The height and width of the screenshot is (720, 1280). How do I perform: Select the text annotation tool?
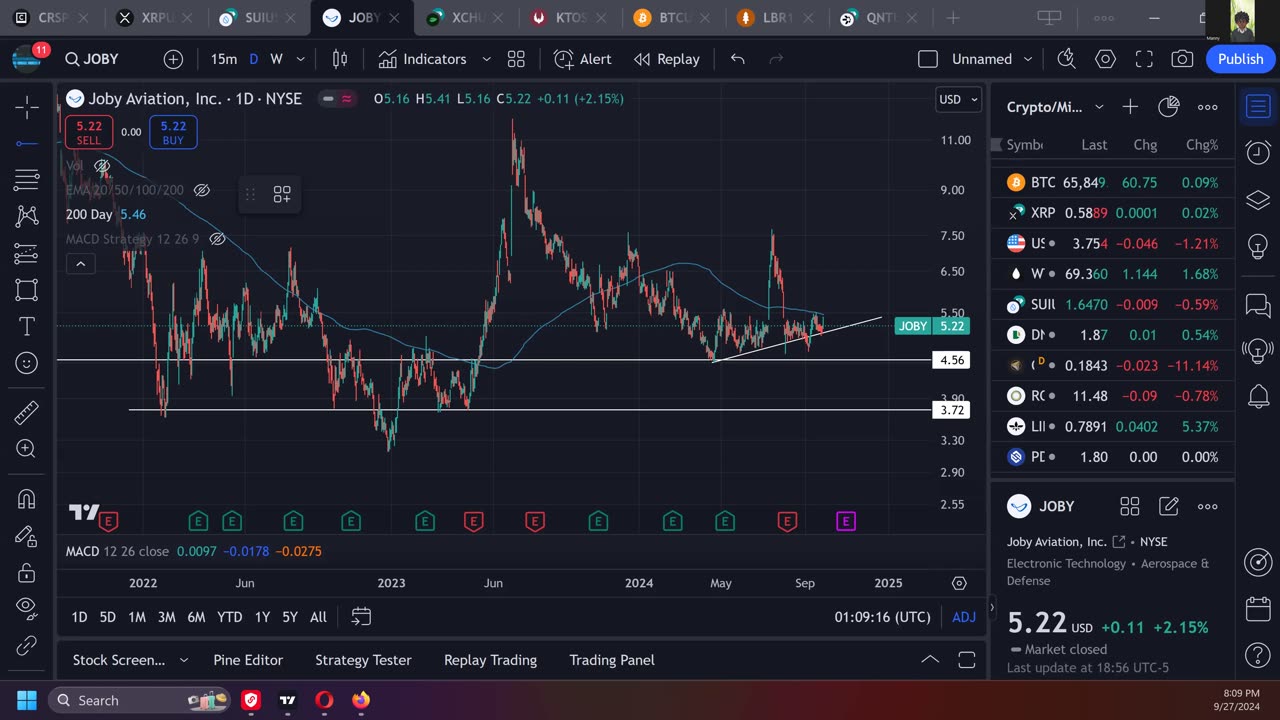27,327
